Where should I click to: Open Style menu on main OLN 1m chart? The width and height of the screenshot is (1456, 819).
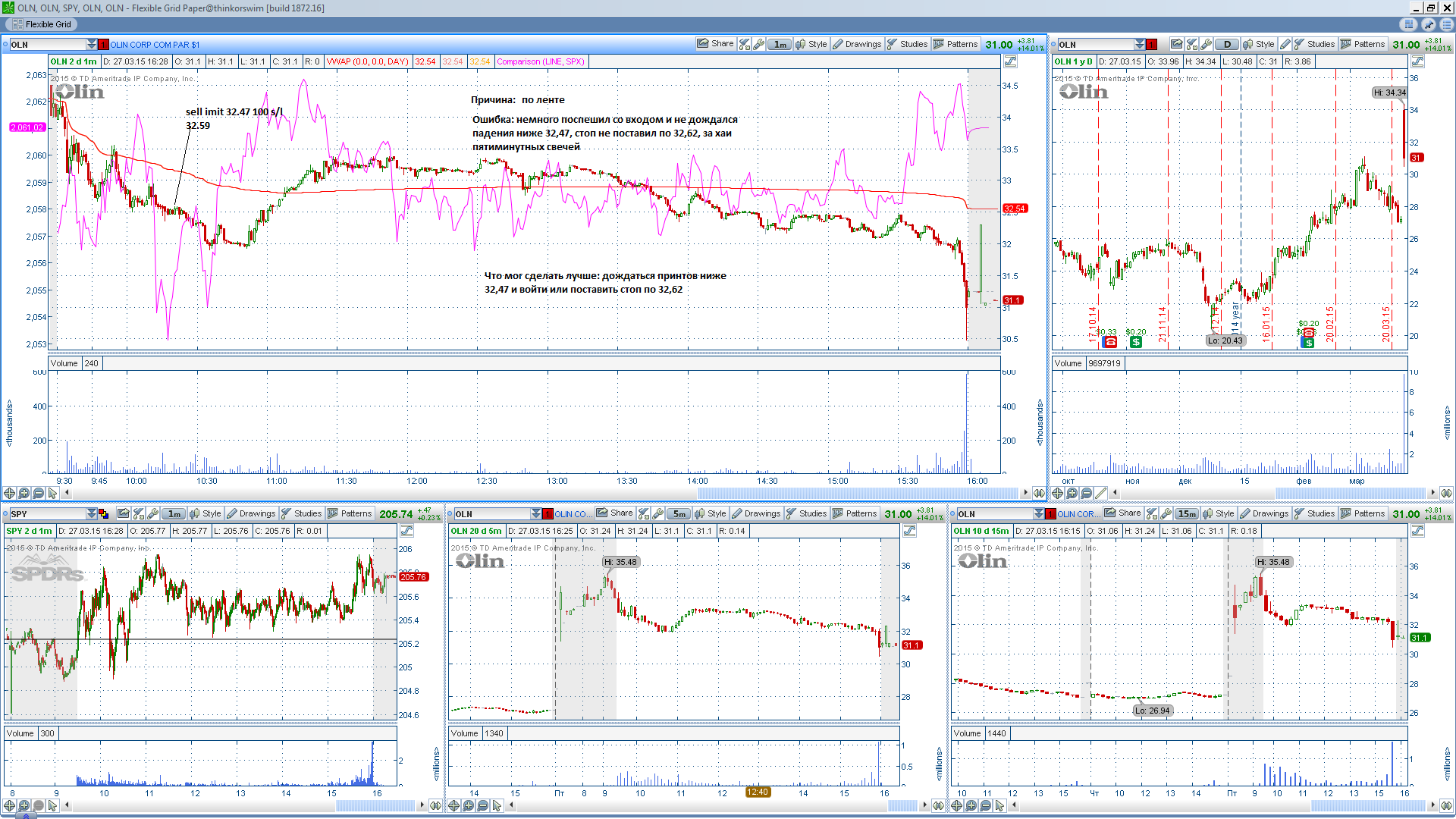click(811, 44)
